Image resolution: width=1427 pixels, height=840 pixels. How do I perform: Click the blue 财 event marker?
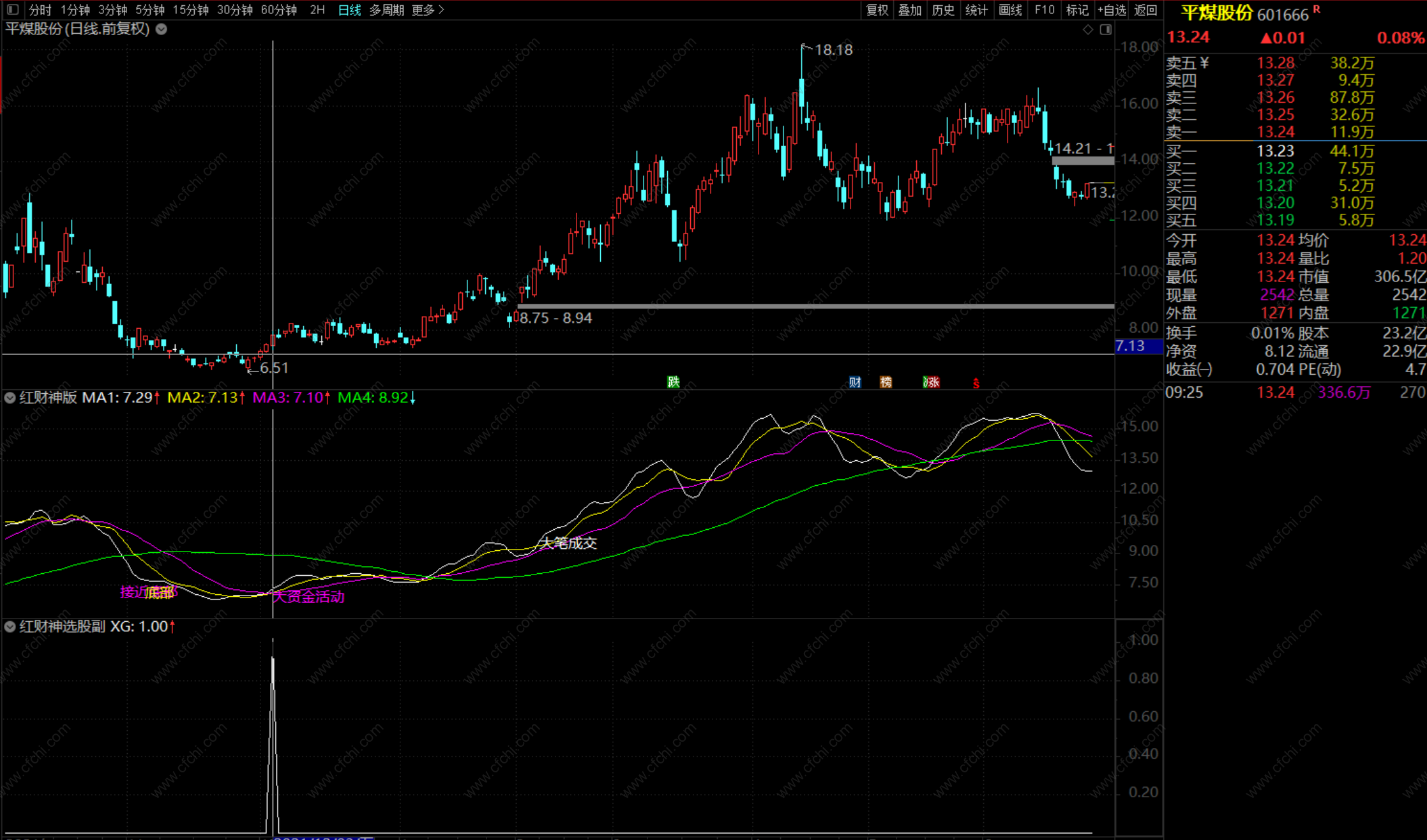click(x=855, y=382)
